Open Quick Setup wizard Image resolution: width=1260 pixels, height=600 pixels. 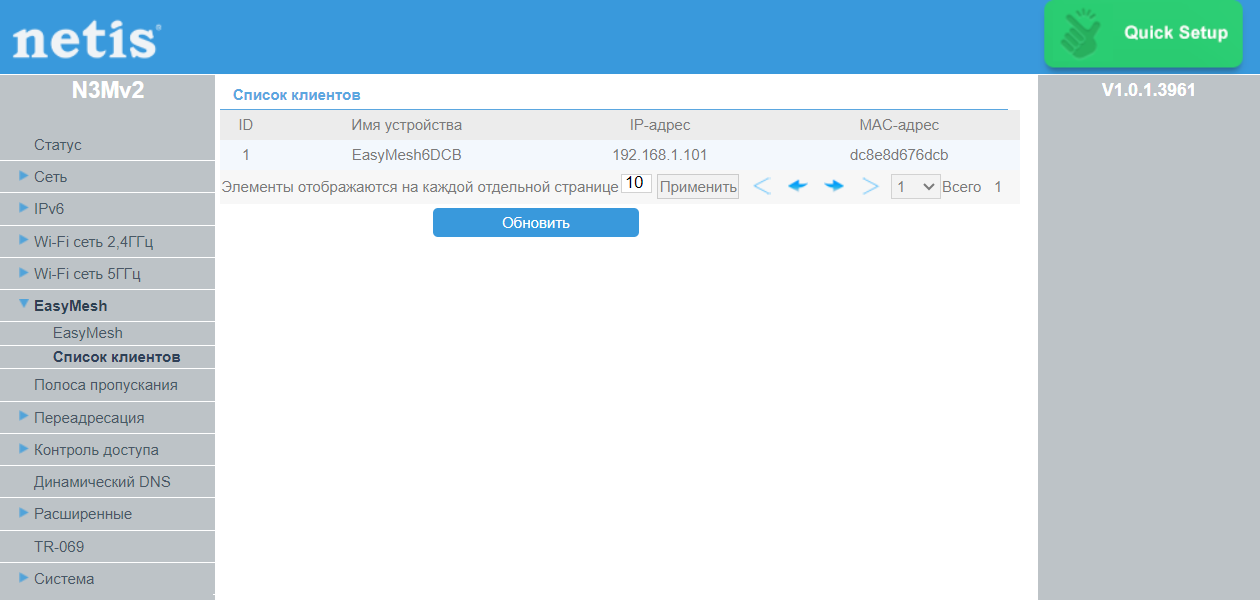1143,34
